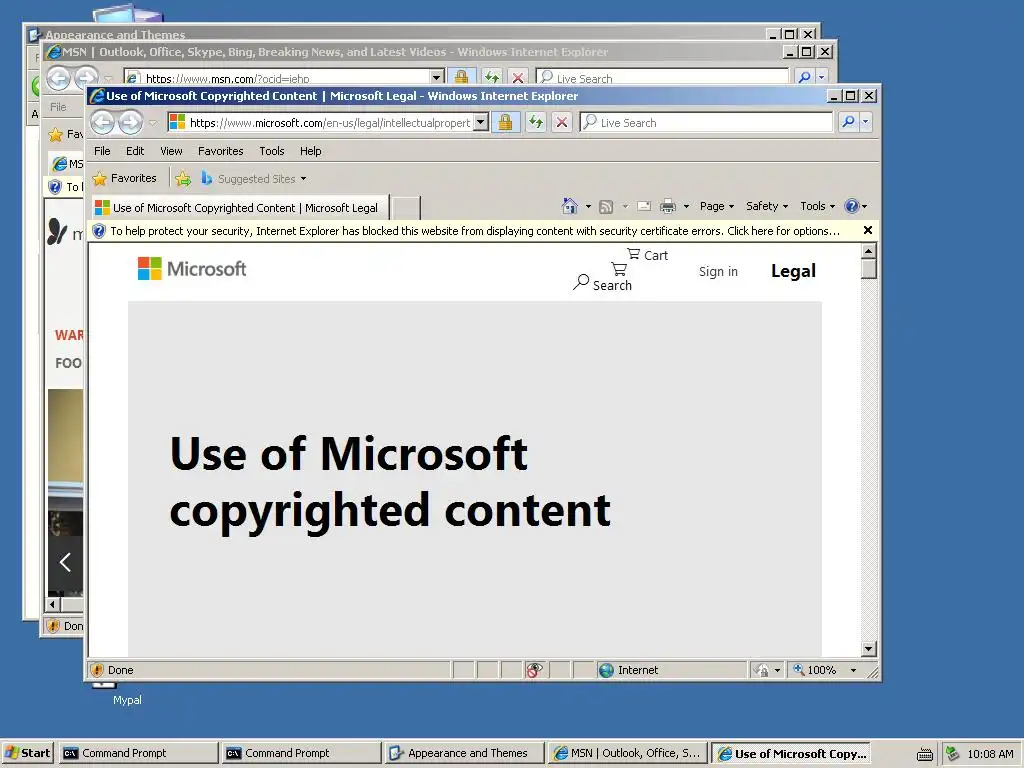Click the Start button
This screenshot has height=768, width=1024.
pyautogui.click(x=28, y=753)
